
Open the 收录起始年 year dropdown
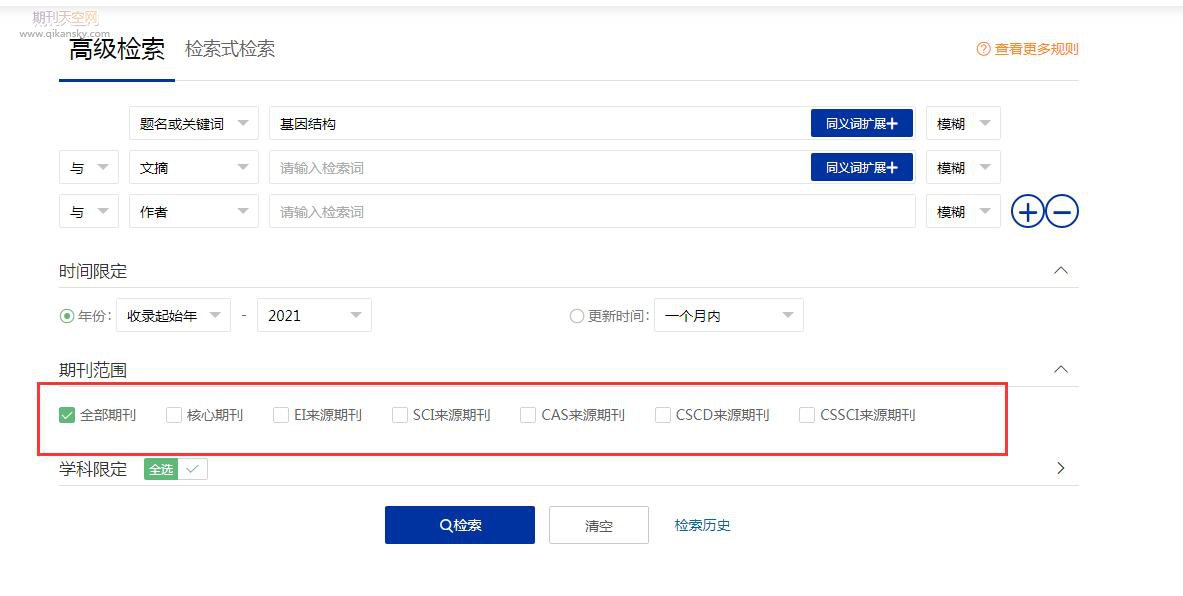coord(174,316)
